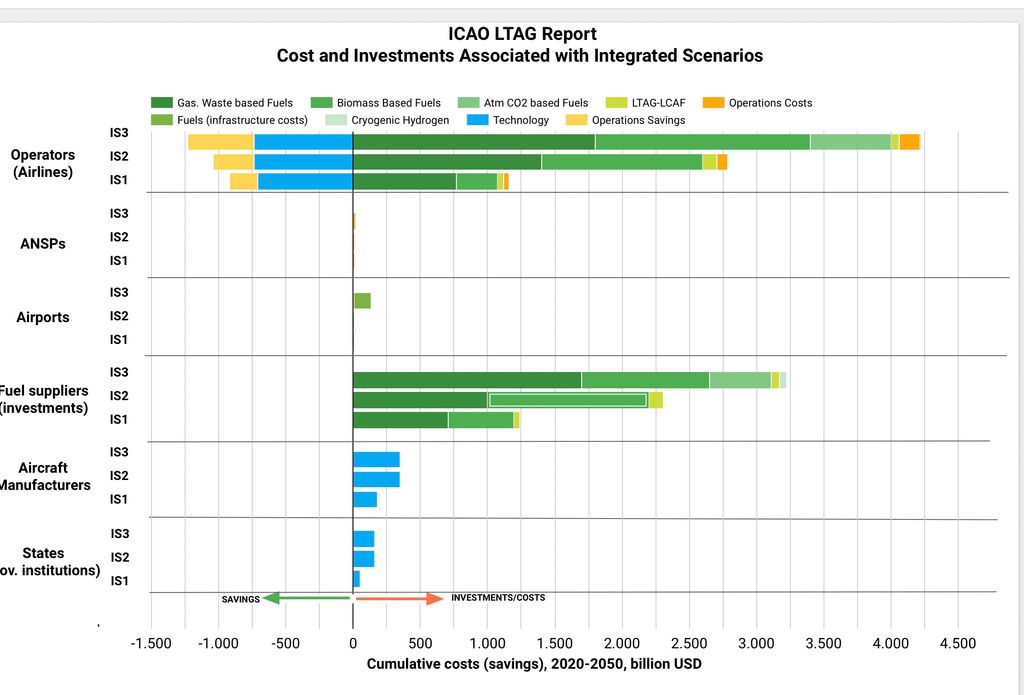Screen dimensions: 1024x695
Task: Click the Airports IS3 fuel infrastructure bar
Action: pyautogui.click(x=362, y=301)
